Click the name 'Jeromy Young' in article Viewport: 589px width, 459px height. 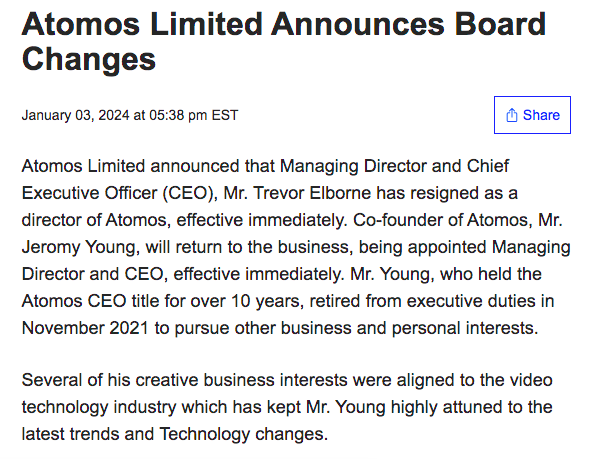tap(81, 248)
